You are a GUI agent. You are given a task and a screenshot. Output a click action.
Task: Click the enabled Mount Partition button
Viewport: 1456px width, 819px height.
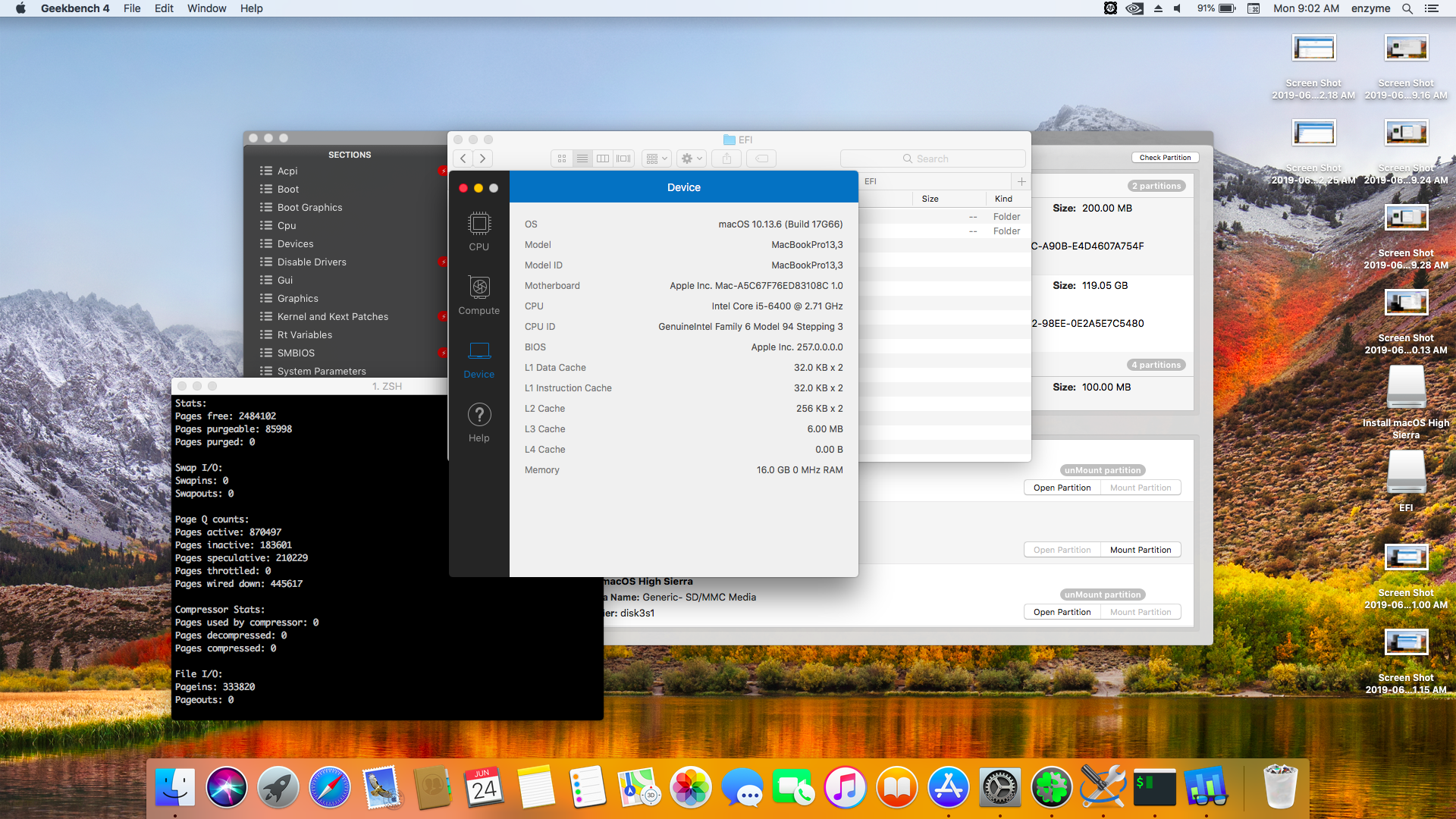point(1140,550)
